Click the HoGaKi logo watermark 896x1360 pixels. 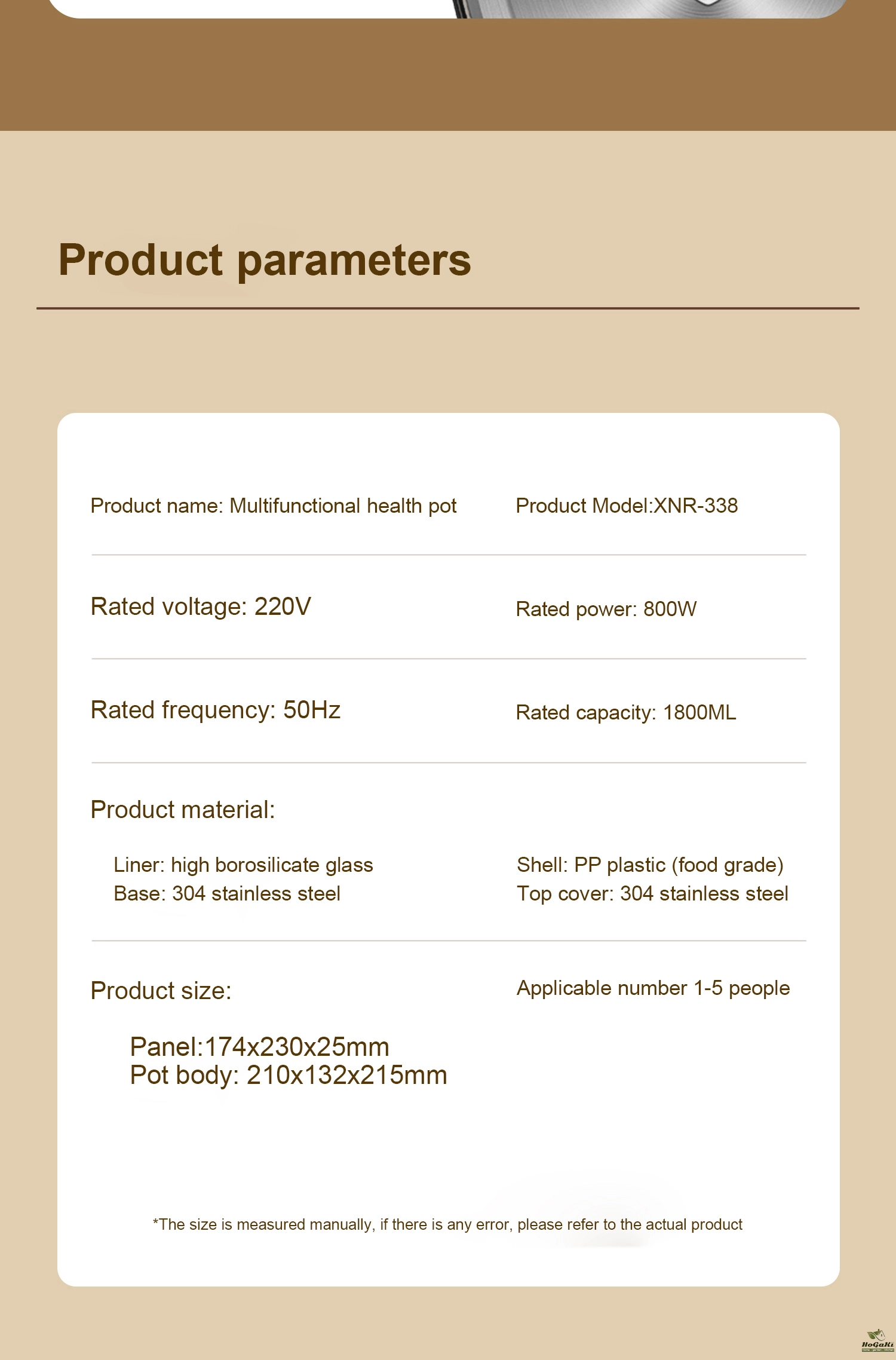(877, 1341)
